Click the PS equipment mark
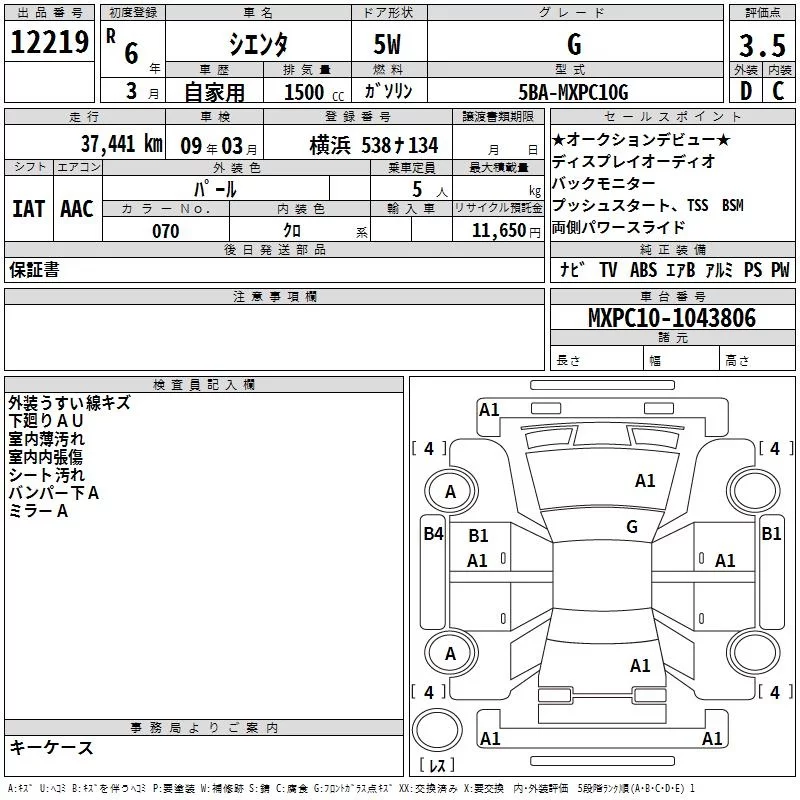This screenshot has width=800, height=800. (x=753, y=269)
